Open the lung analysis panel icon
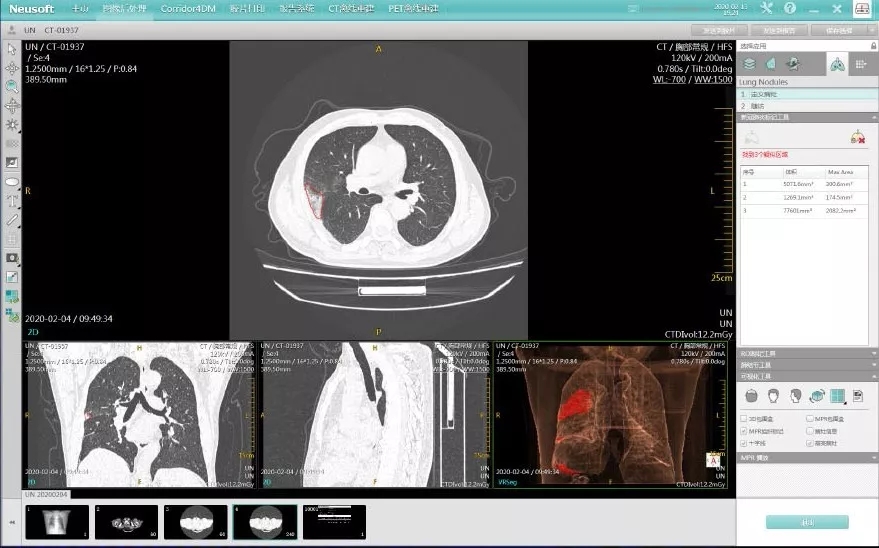This screenshot has height=548, width=879. tap(837, 64)
